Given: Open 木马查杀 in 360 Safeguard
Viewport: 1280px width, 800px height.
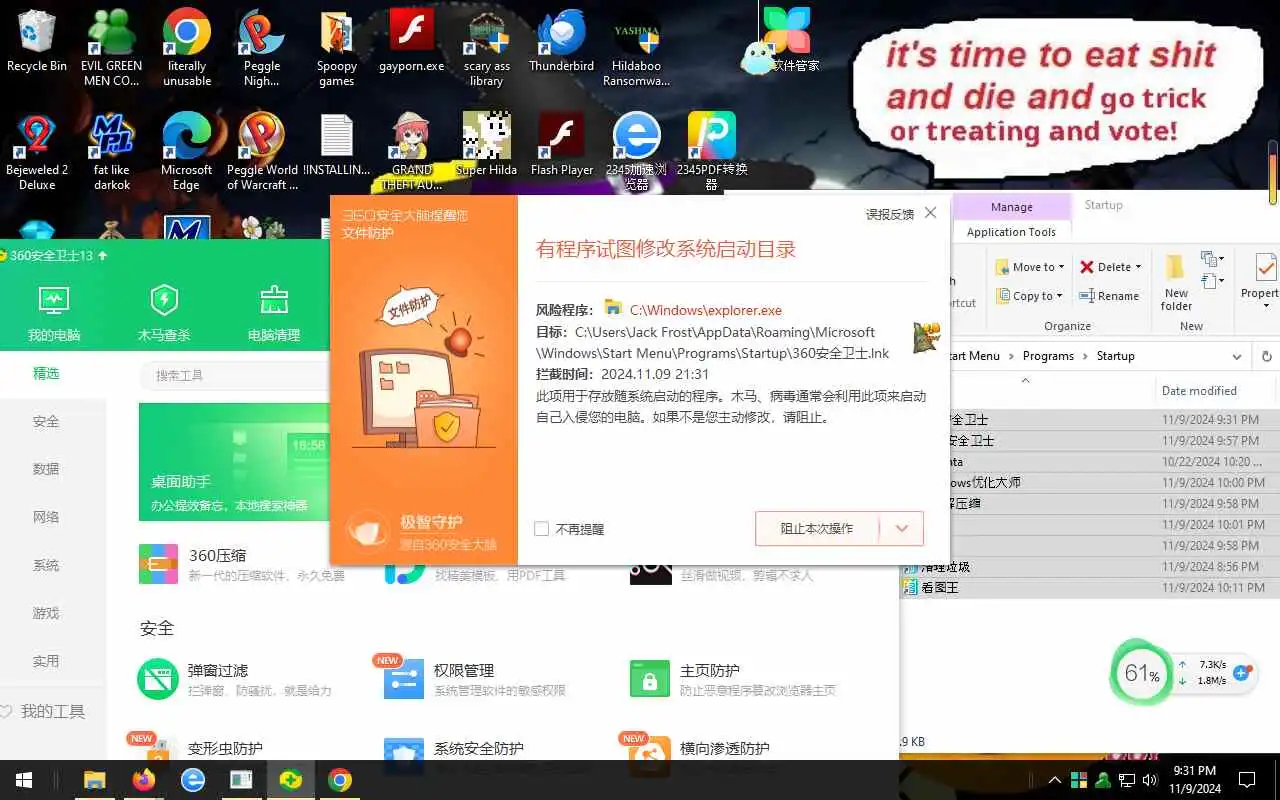Looking at the screenshot, I should (x=164, y=313).
